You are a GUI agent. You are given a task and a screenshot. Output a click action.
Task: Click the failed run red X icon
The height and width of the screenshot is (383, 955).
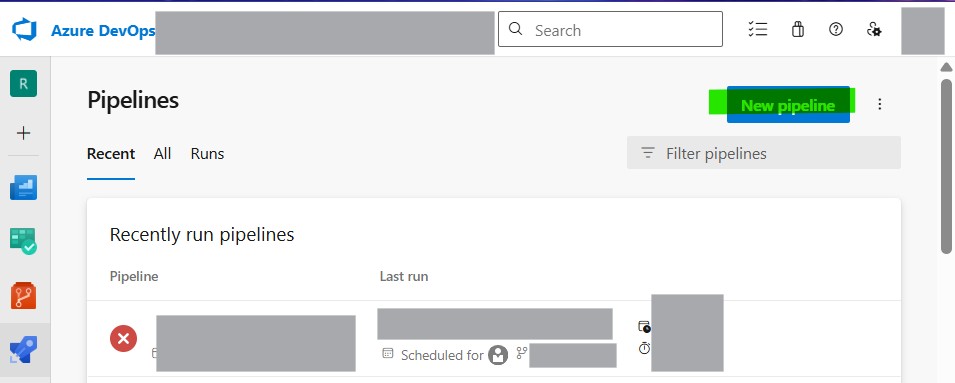click(124, 338)
